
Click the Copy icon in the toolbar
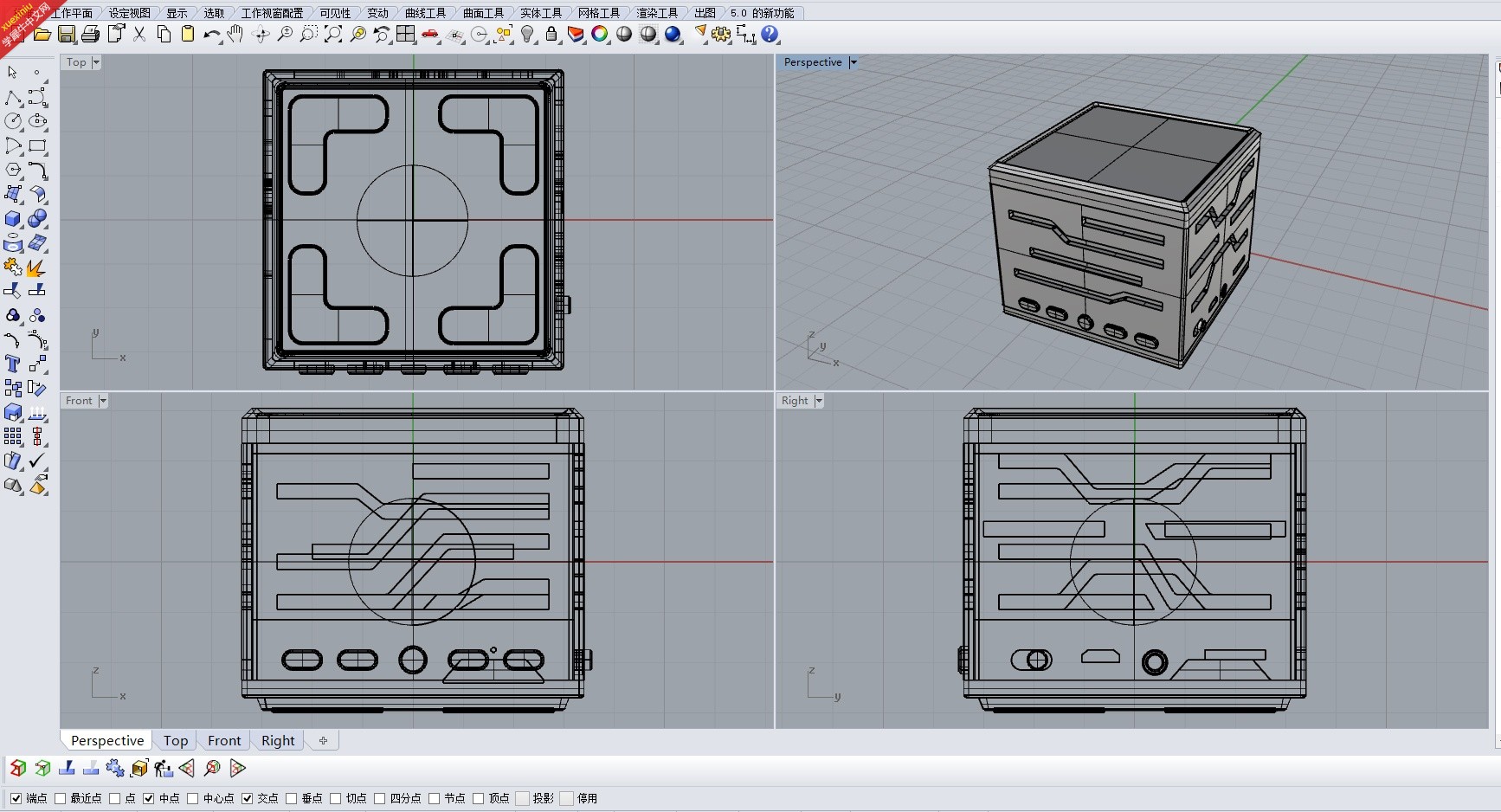click(164, 35)
